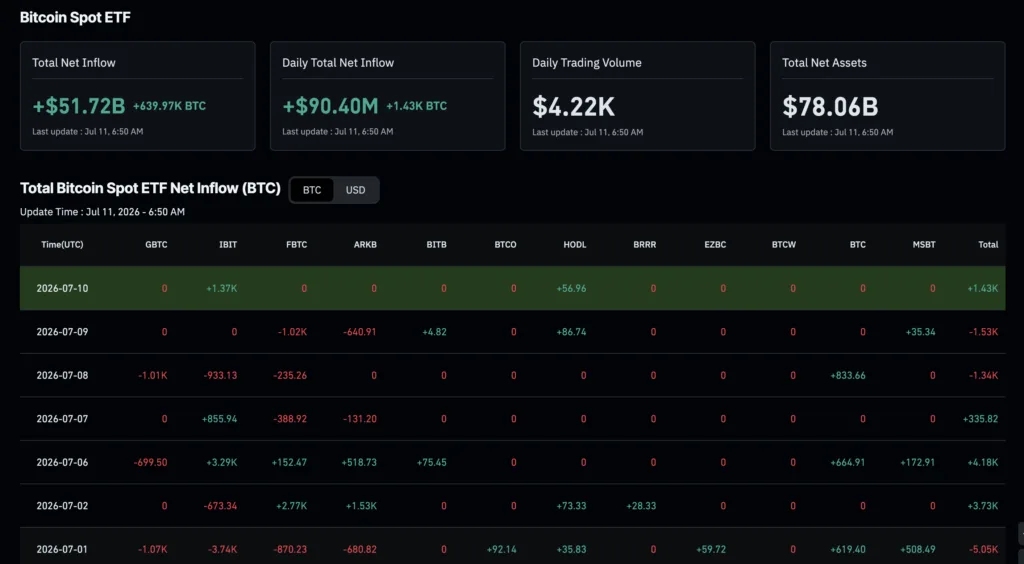This screenshot has width=1024, height=564.
Task: Select the FBTC column header
Action: [296, 245]
